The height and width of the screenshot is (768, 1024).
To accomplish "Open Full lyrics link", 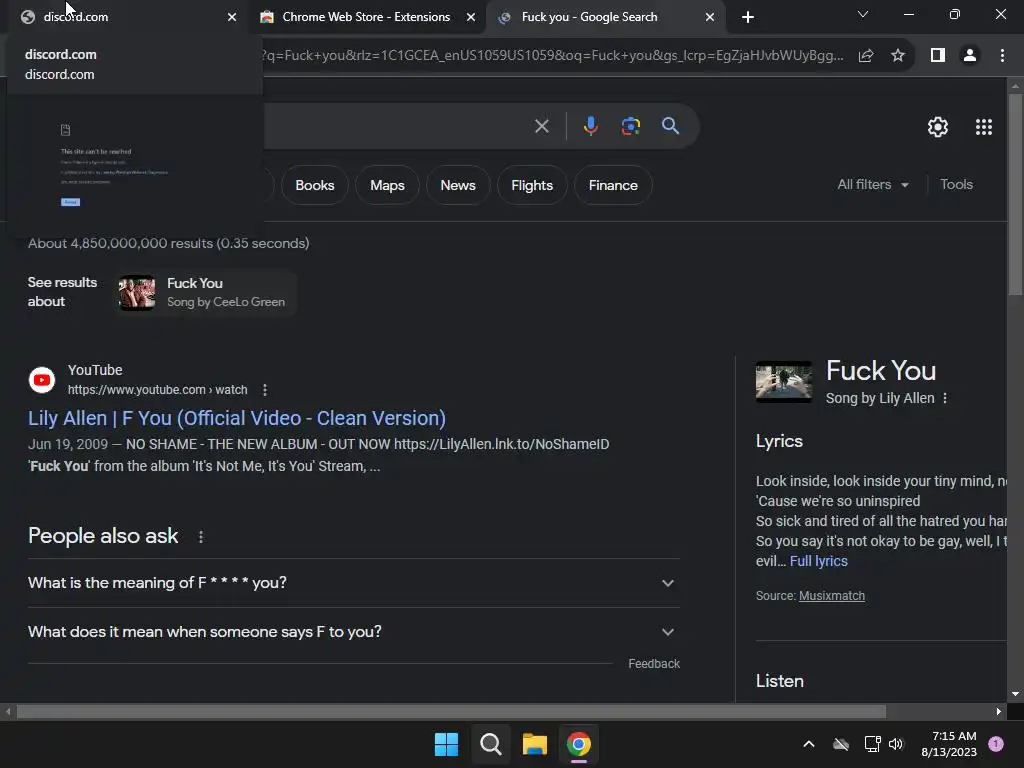I will pos(818,561).
